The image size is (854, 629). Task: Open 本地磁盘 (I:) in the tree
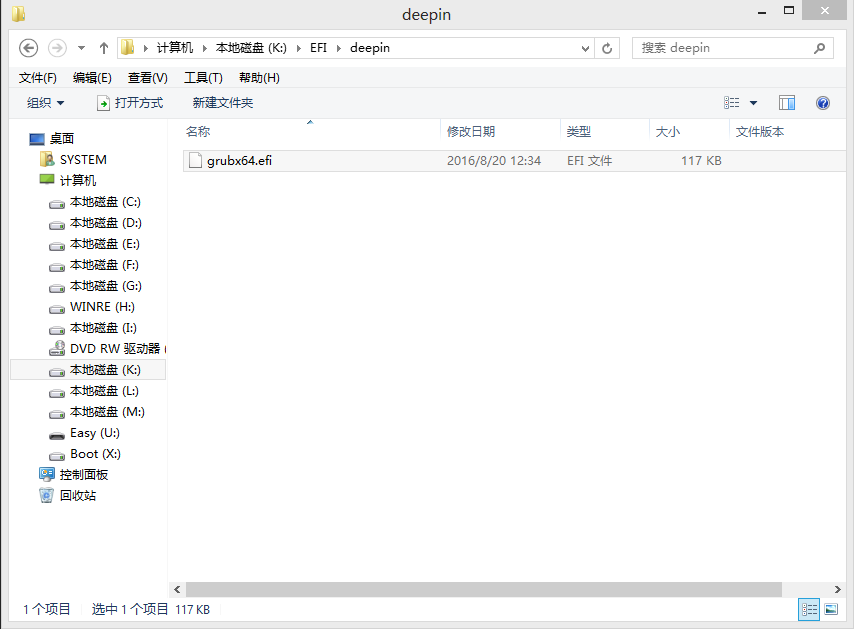click(x=93, y=328)
